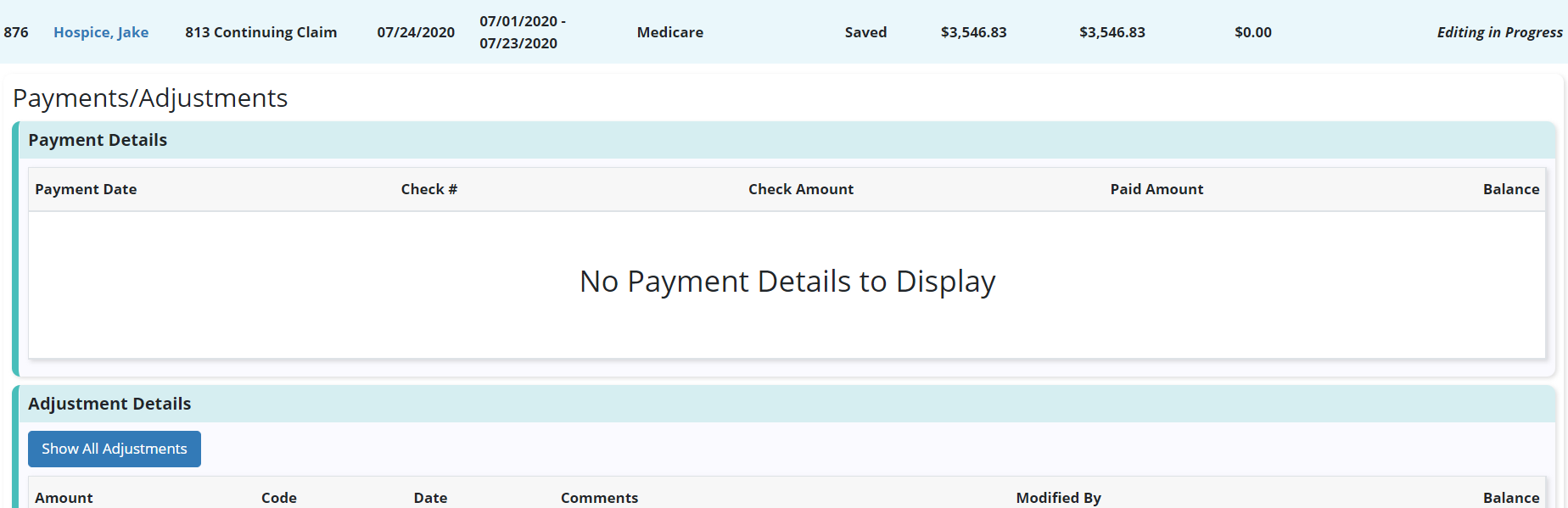Select the 813 Continuing Claim type cell

[260, 32]
